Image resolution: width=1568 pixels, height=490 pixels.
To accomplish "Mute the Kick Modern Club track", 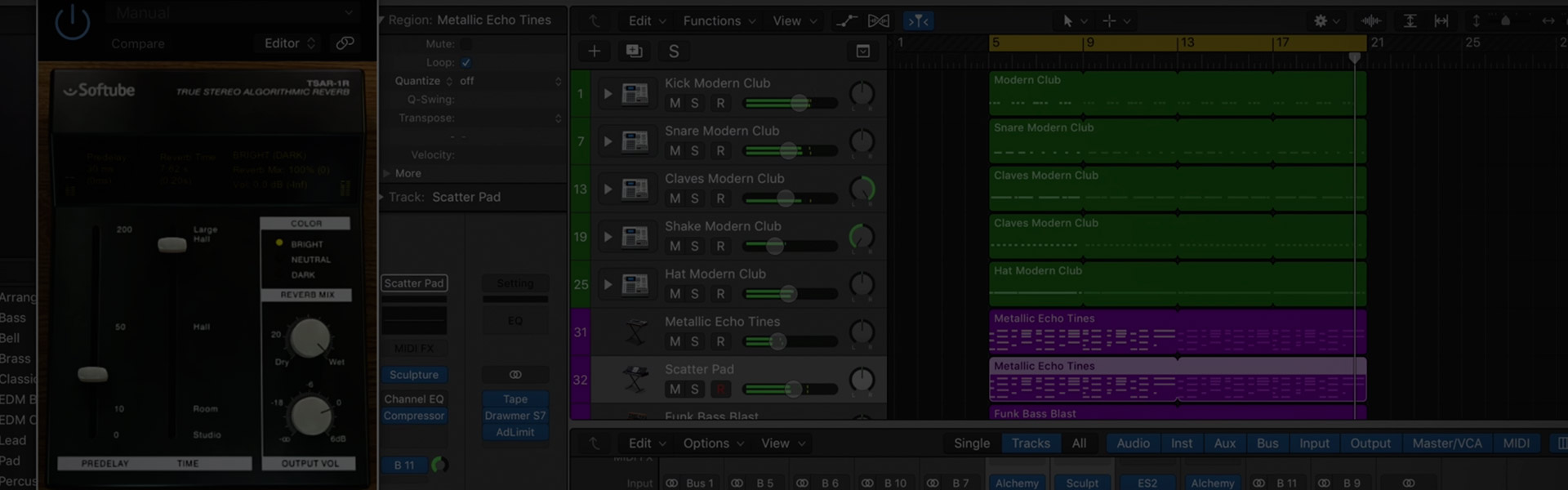I will point(675,103).
